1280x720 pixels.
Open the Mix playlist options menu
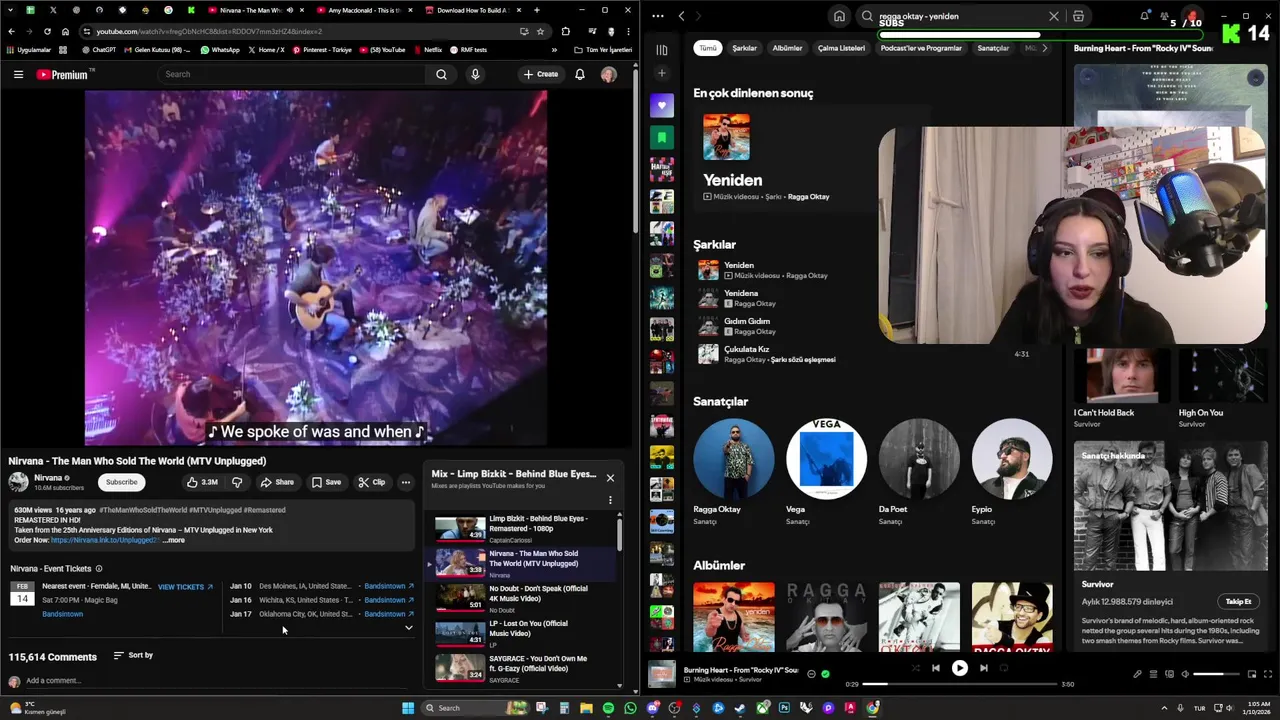[610, 500]
